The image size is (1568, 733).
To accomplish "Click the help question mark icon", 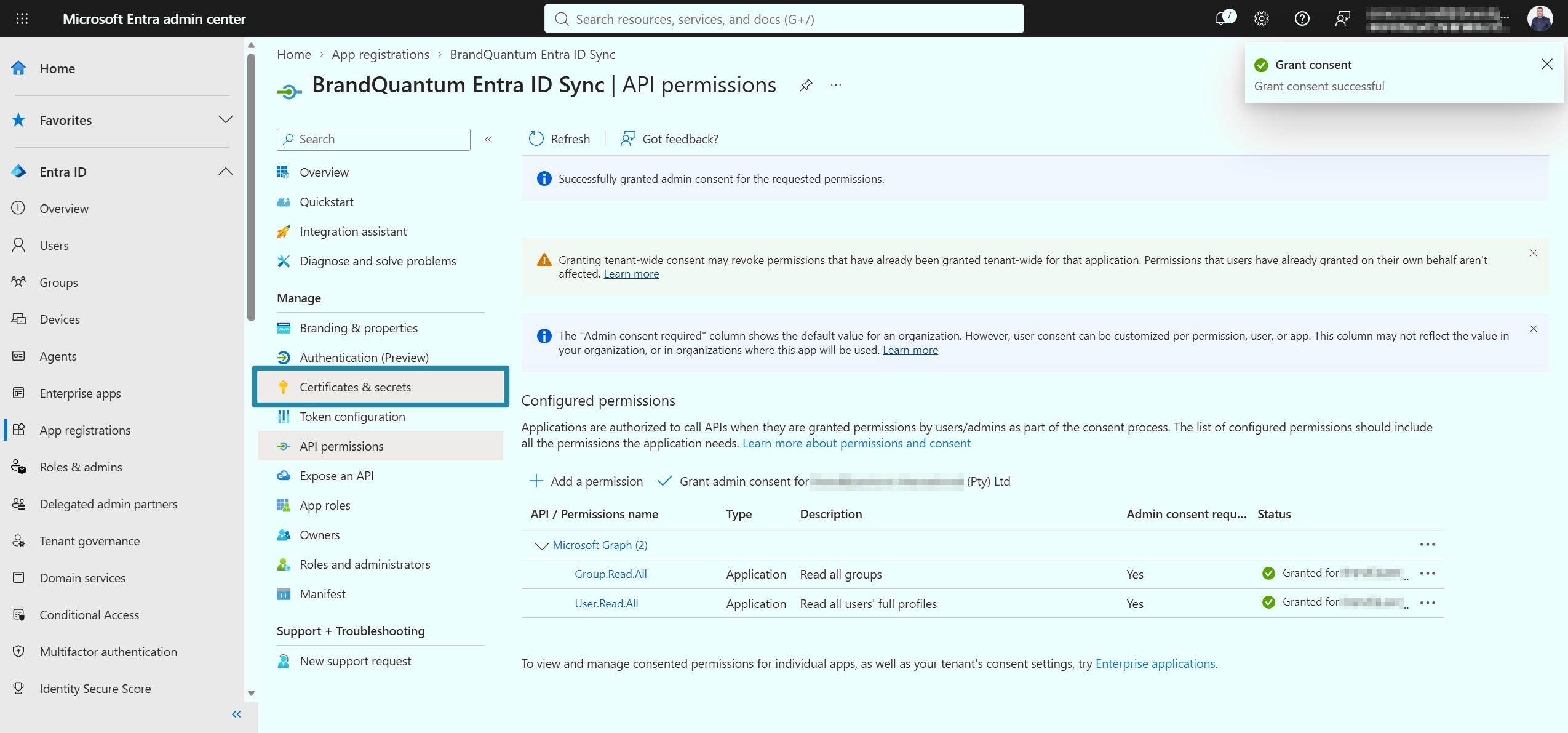I will (1302, 18).
